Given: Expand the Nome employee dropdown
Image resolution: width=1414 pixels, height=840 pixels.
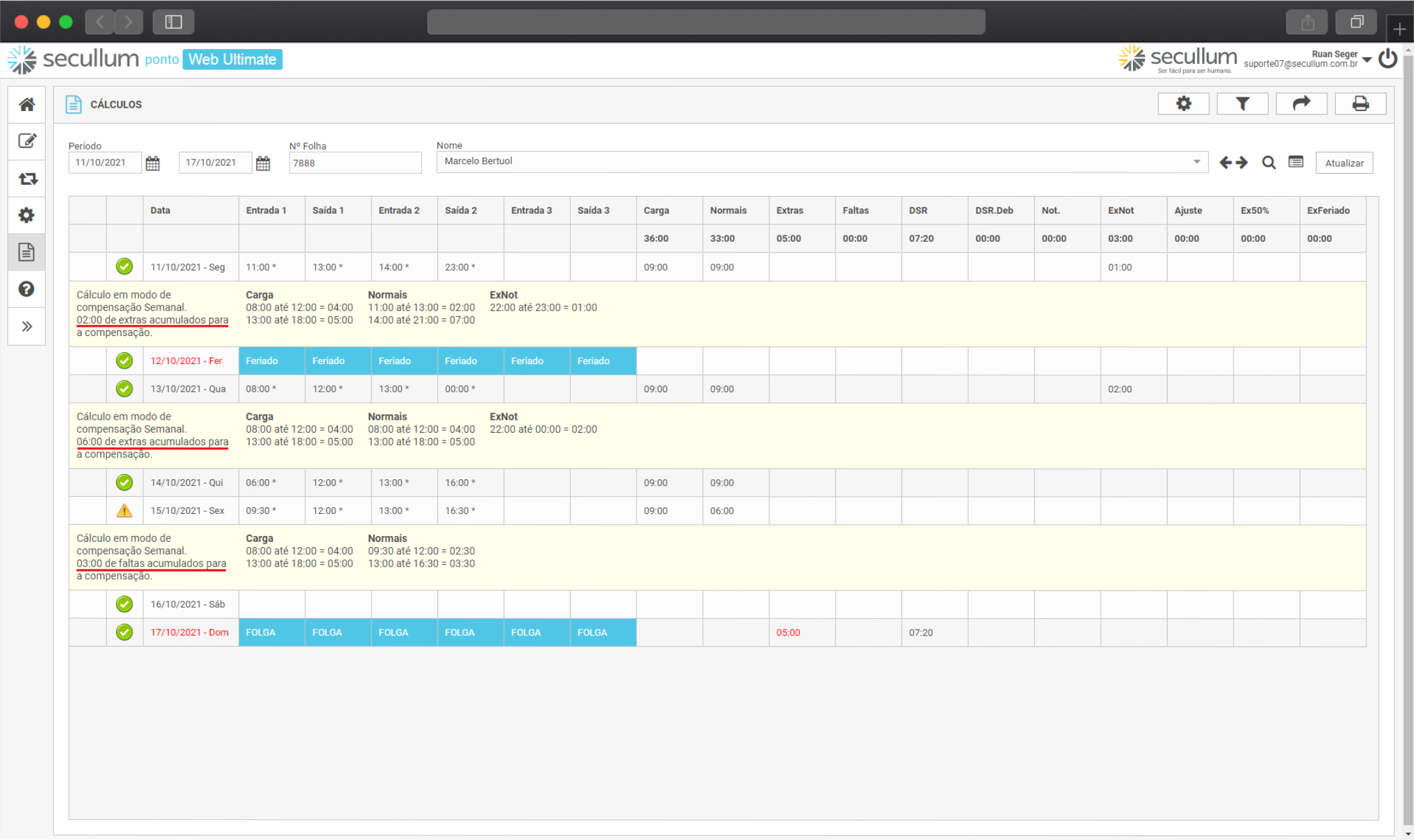Looking at the screenshot, I should pos(1196,161).
